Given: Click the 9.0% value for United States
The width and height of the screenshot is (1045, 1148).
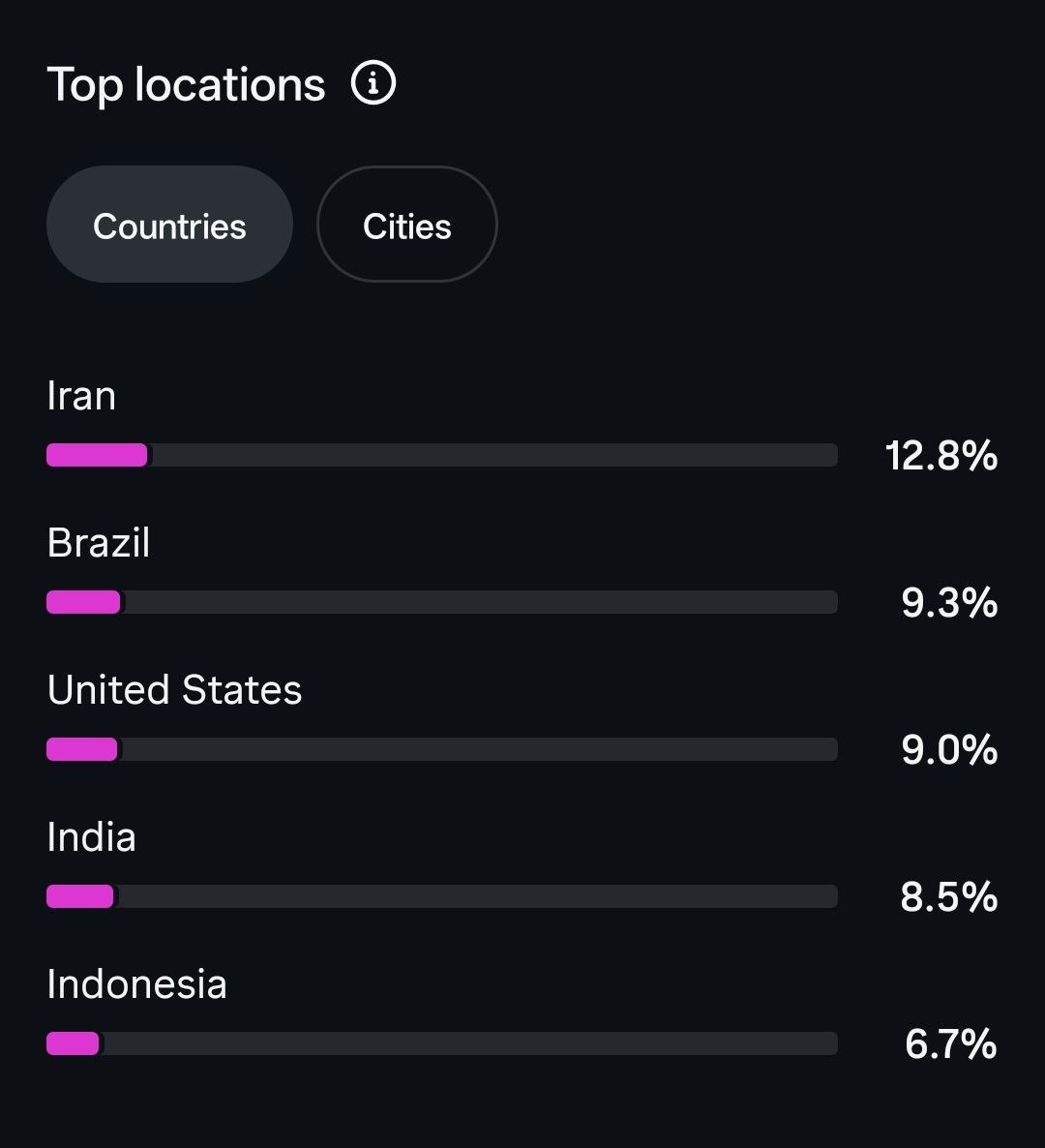Looking at the screenshot, I should point(949,750).
